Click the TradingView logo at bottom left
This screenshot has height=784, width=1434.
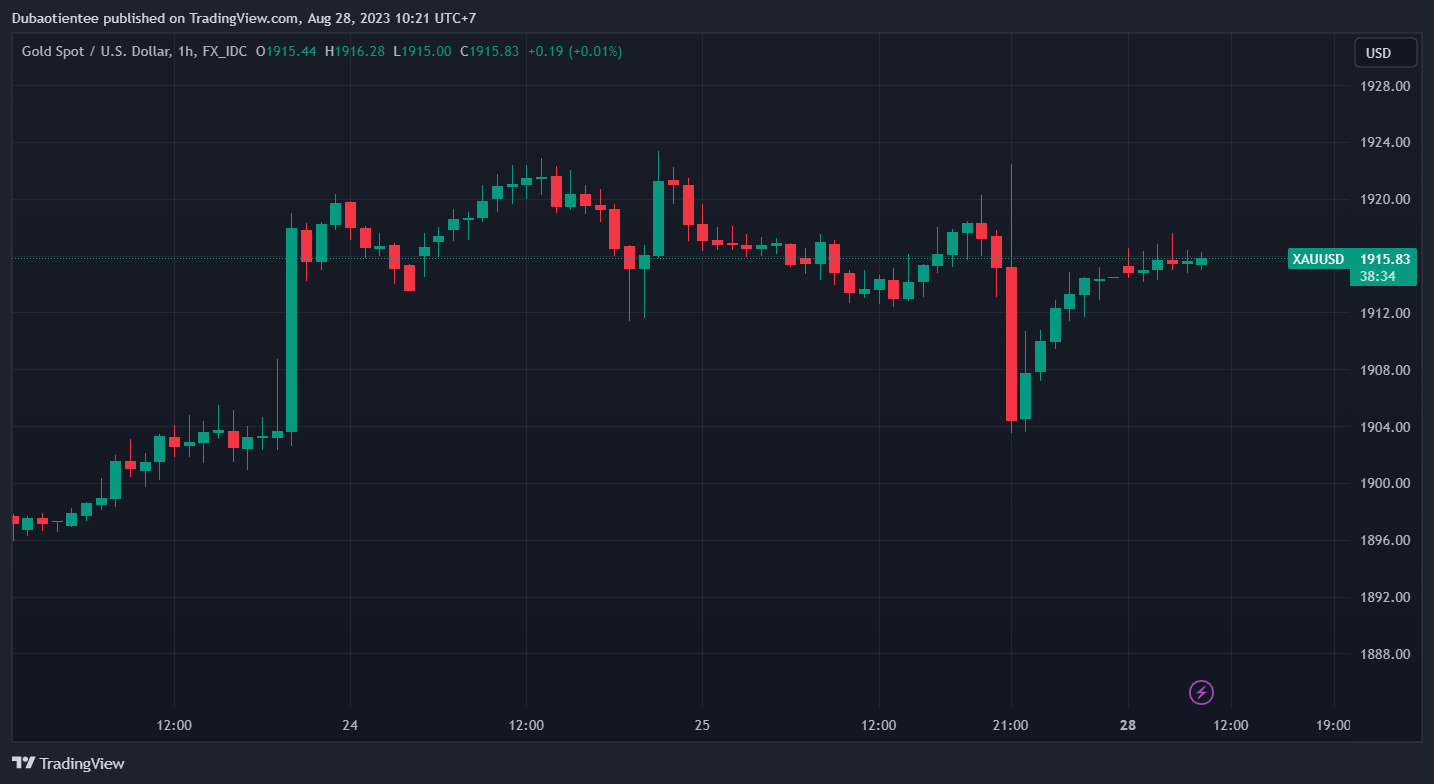coord(68,763)
